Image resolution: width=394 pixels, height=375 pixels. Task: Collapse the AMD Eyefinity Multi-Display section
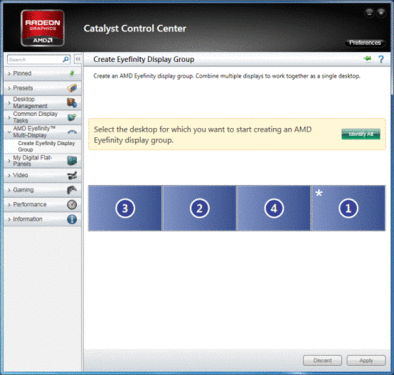pyautogui.click(x=42, y=132)
